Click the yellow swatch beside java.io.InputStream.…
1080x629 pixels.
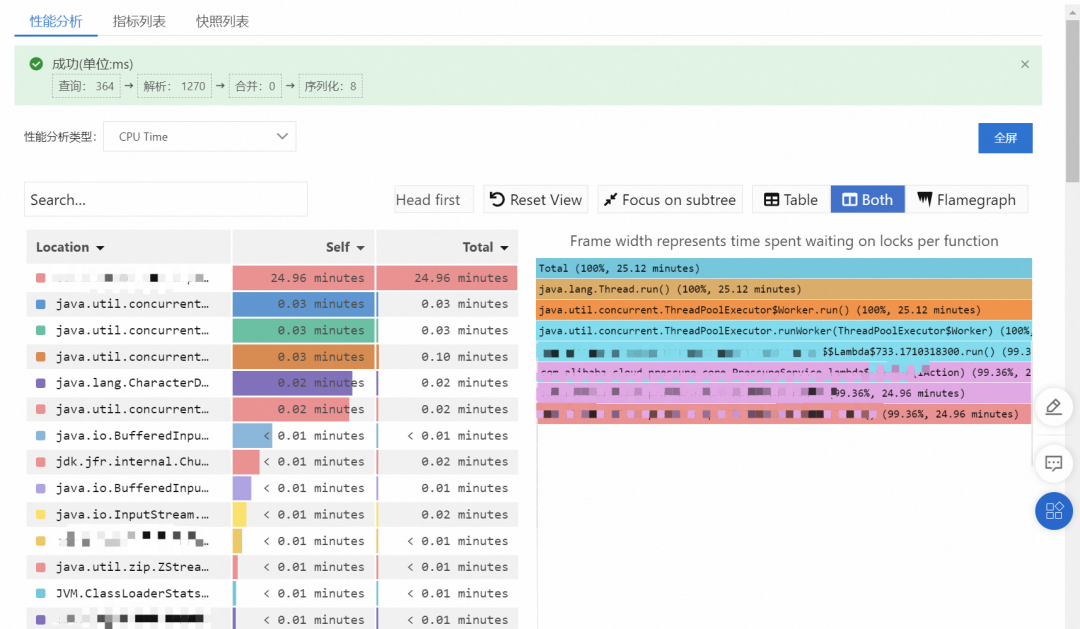41,515
